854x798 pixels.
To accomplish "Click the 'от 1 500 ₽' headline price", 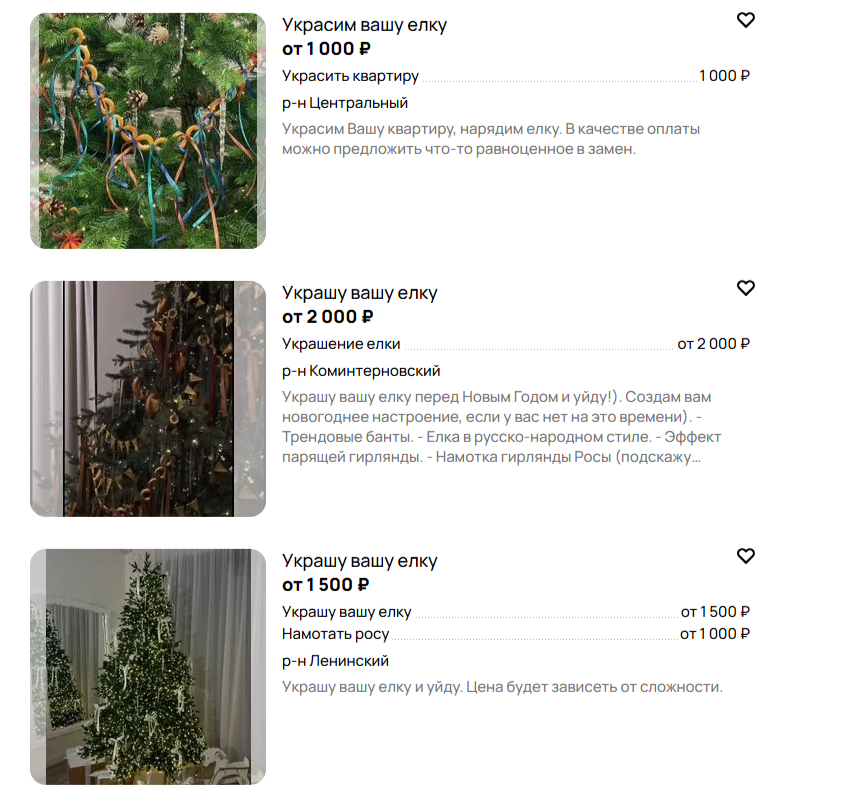I will pyautogui.click(x=326, y=585).
